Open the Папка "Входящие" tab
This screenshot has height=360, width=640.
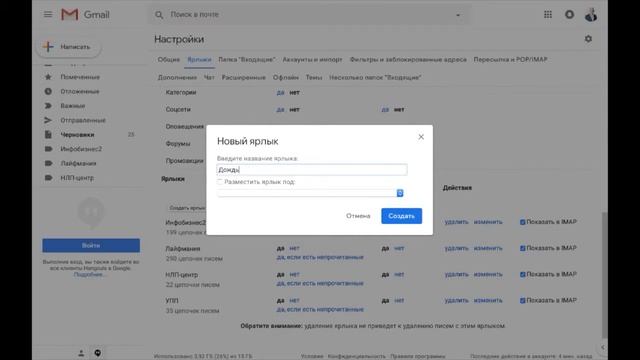tap(247, 60)
